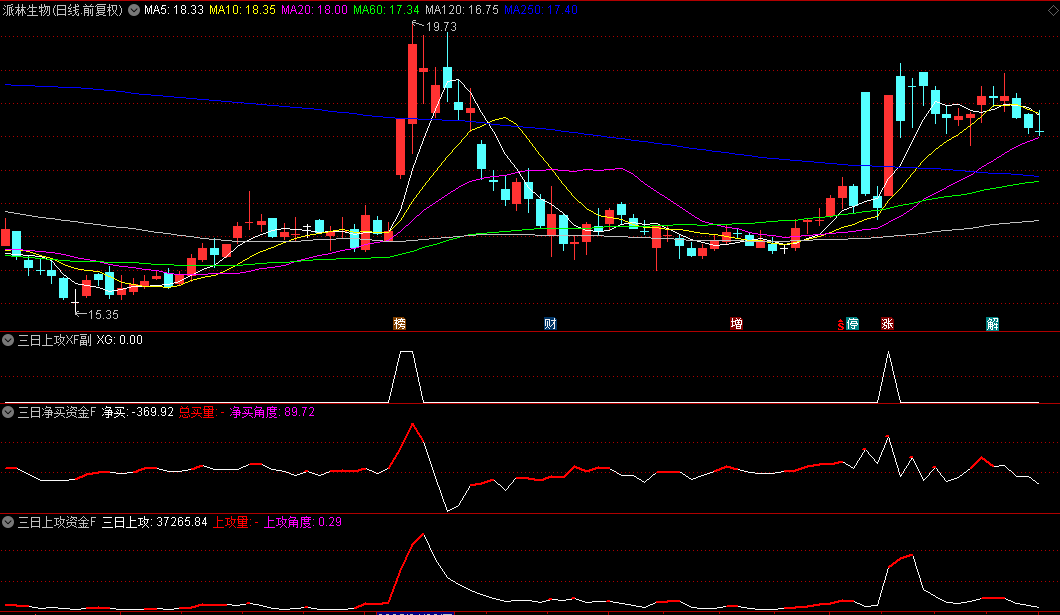The image size is (1060, 615).
Task: Select the magenta MA20 moving average label
Action: pyautogui.click(x=315, y=9)
